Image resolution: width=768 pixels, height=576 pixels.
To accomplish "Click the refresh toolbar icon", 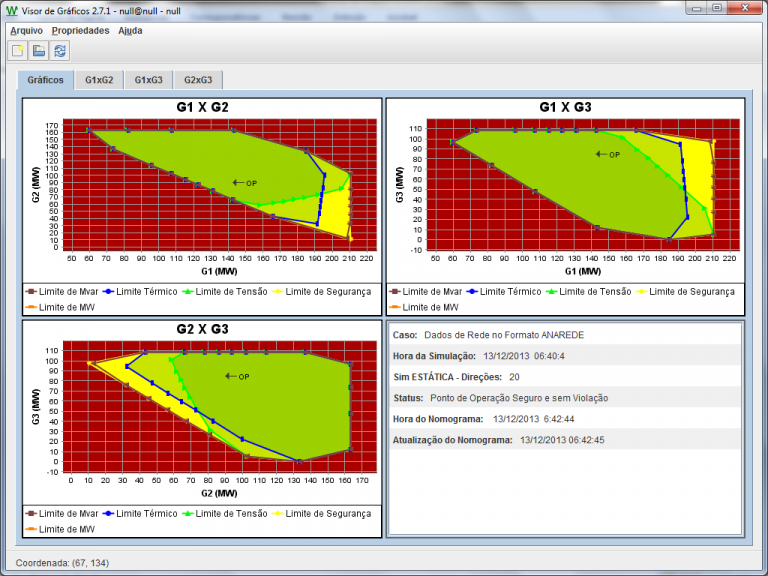I will [60, 51].
